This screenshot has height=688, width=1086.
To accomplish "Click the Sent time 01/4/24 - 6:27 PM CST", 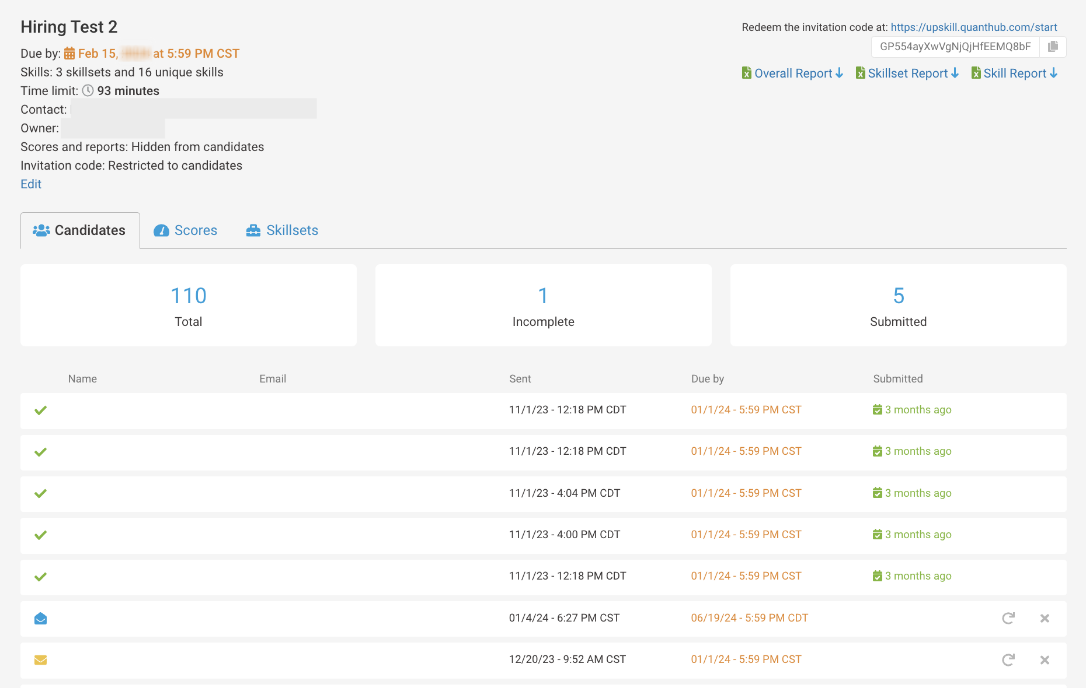I will pos(564,618).
